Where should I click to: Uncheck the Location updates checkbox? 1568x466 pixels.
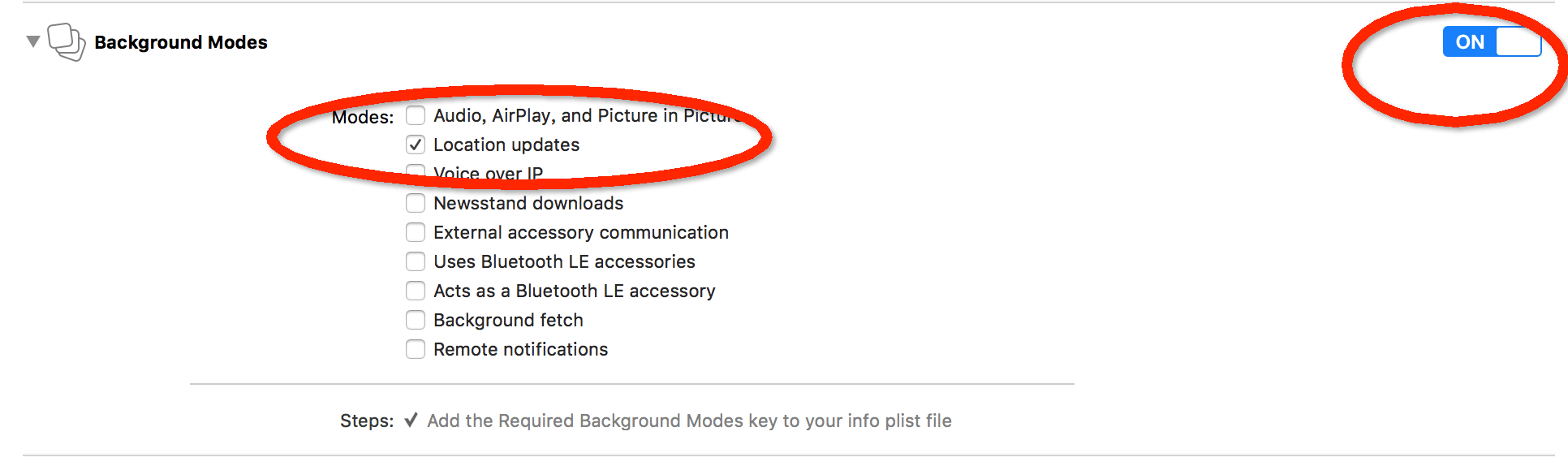coord(416,145)
